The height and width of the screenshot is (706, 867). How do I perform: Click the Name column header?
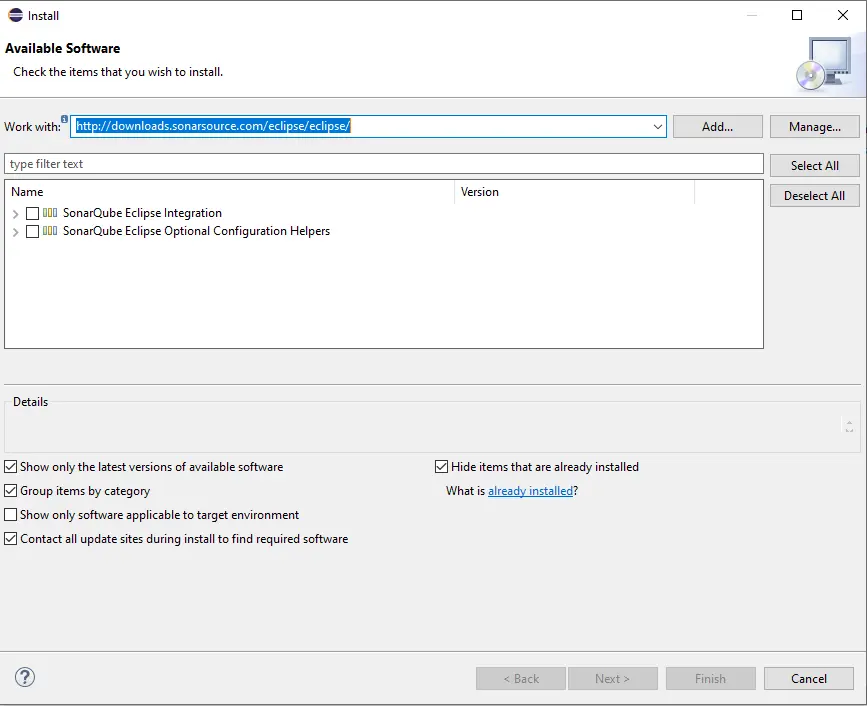coord(229,192)
